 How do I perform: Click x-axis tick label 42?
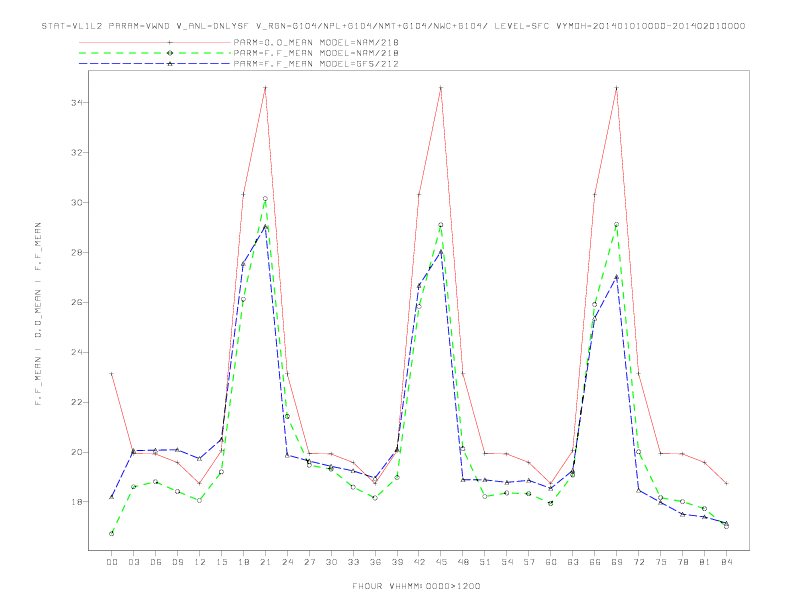pyautogui.click(x=419, y=562)
